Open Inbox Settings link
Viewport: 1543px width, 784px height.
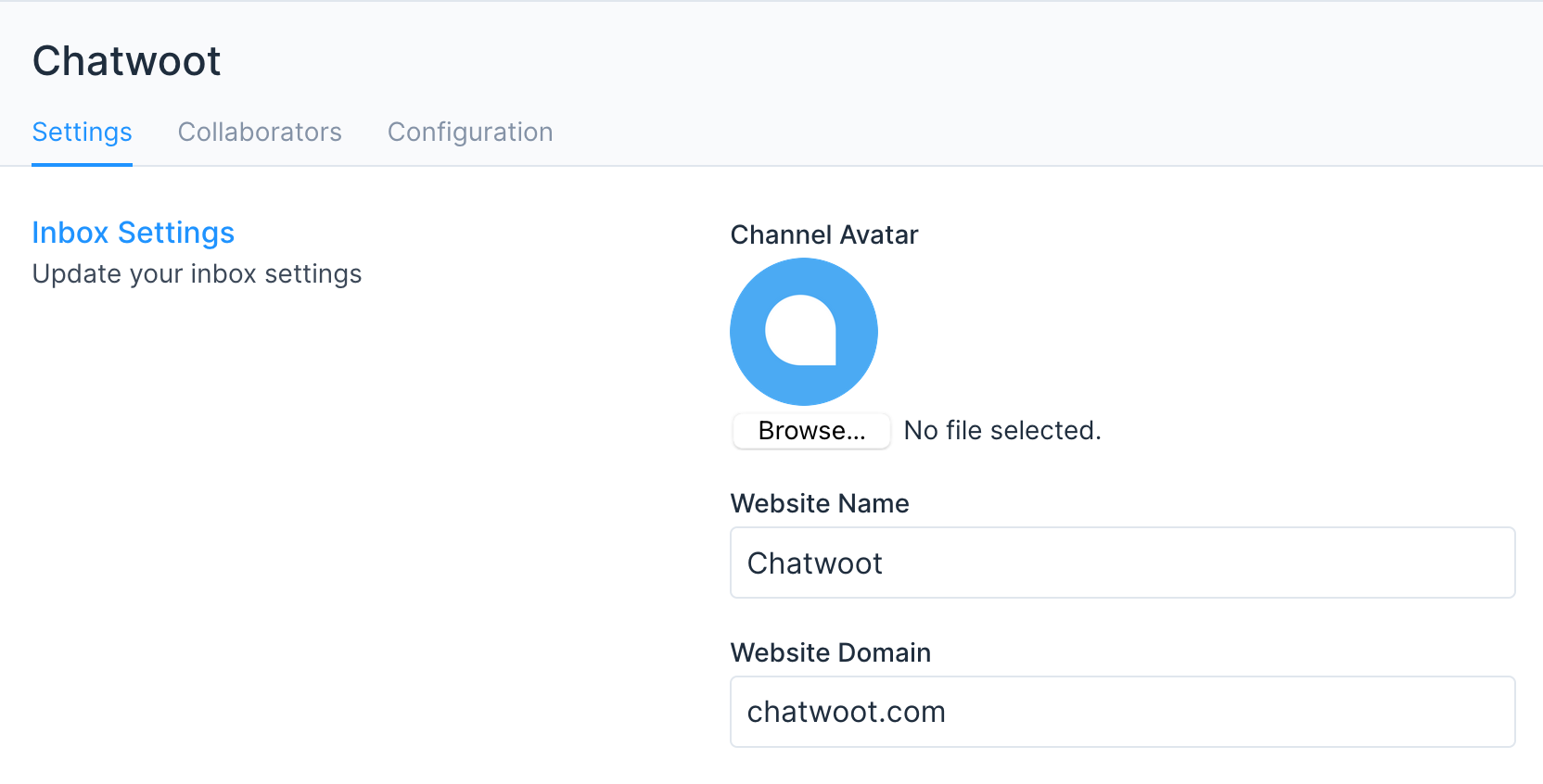[x=133, y=233]
